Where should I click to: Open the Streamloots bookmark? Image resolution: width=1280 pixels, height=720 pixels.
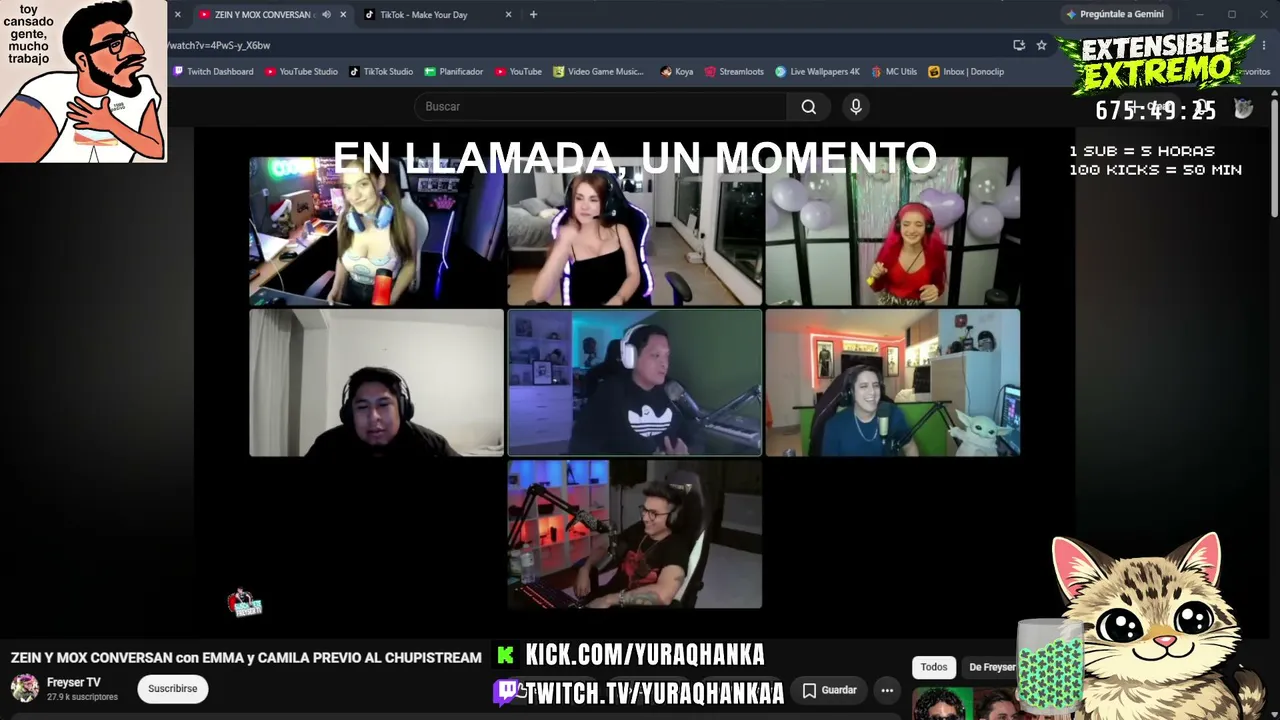pyautogui.click(x=734, y=72)
